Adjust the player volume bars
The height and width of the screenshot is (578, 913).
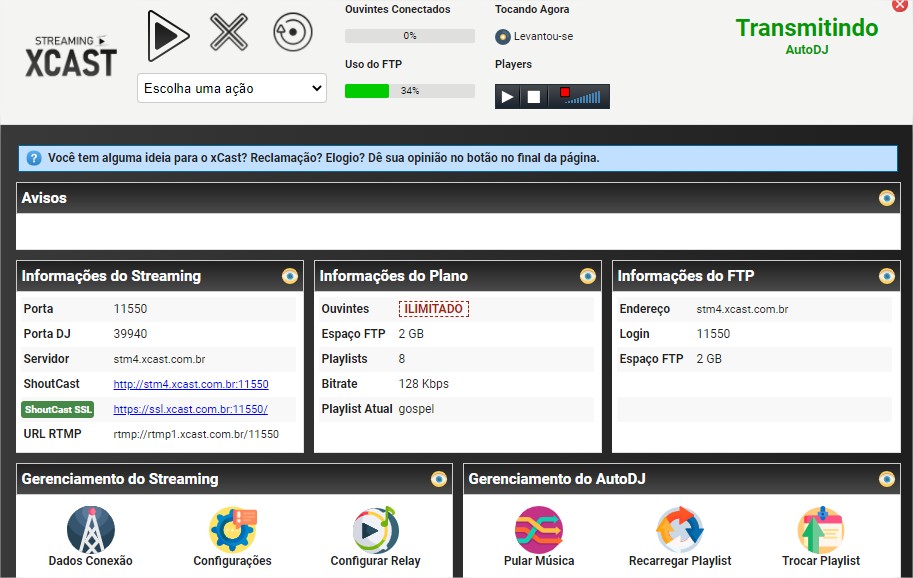coord(583,97)
